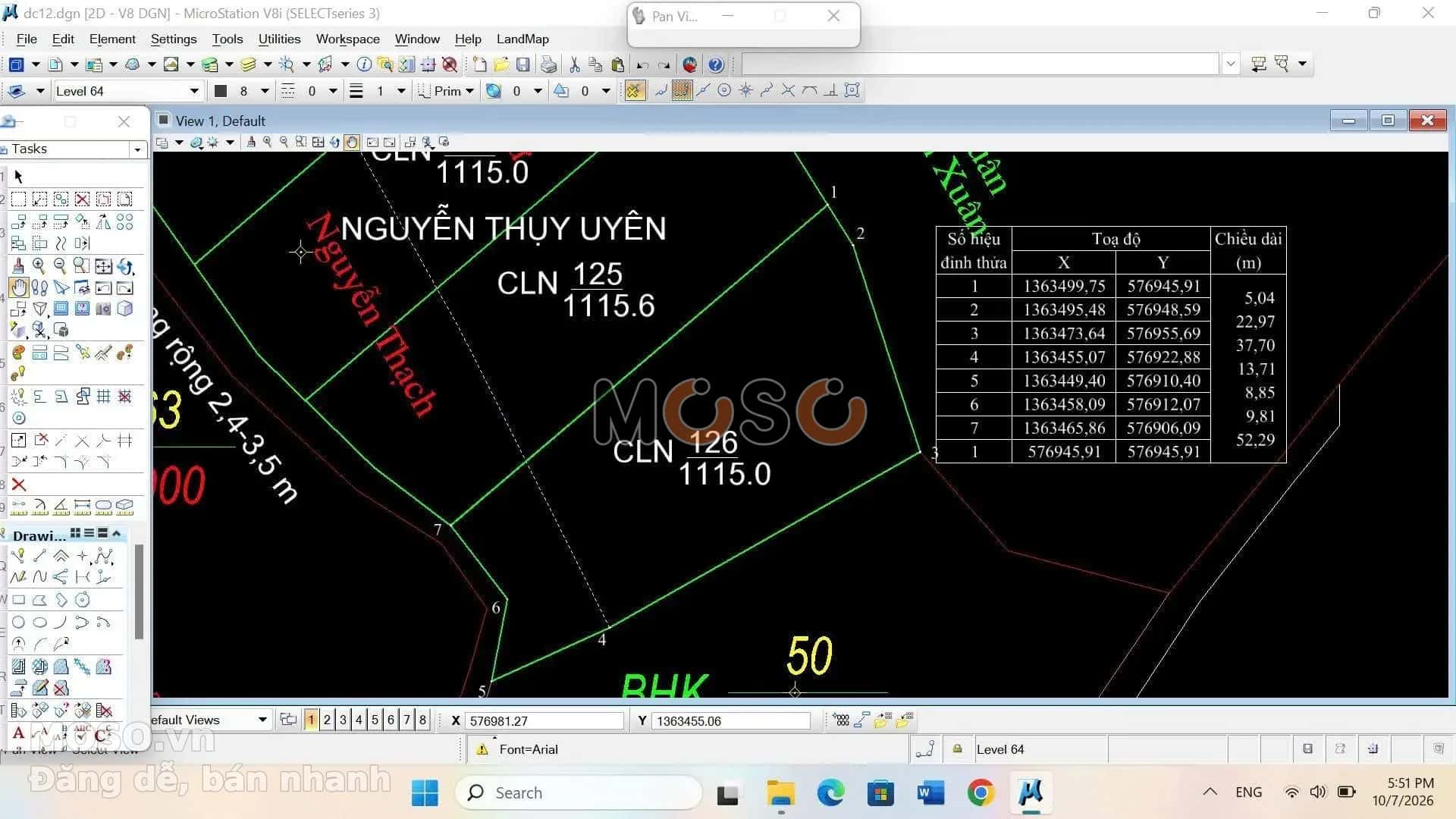Open the Default Views group dropdown

point(262,720)
